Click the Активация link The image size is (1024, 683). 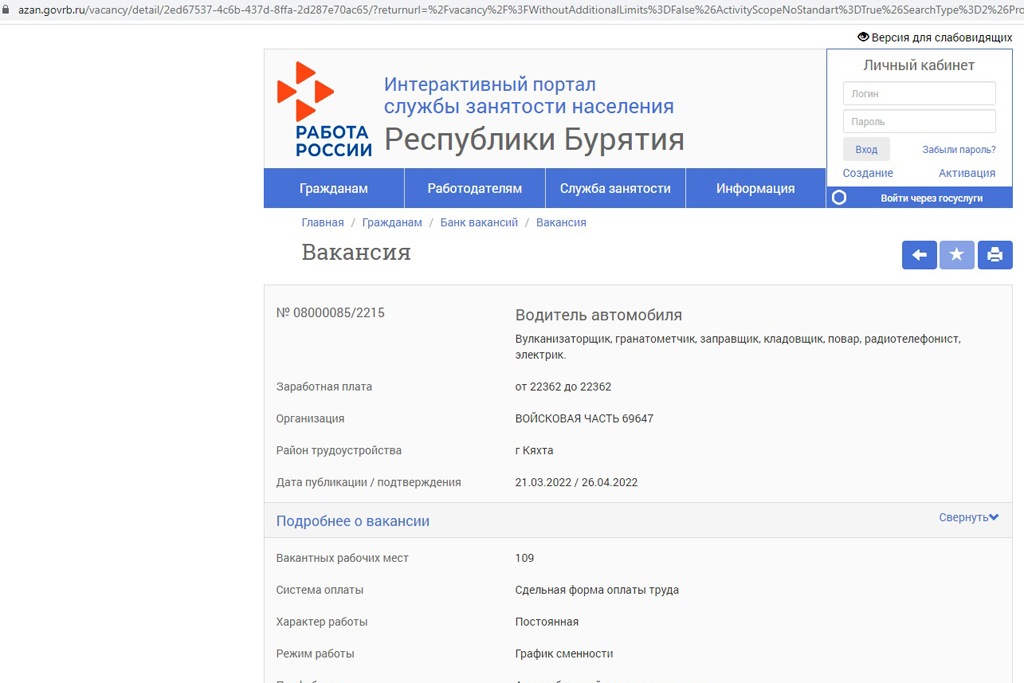[x=966, y=173]
